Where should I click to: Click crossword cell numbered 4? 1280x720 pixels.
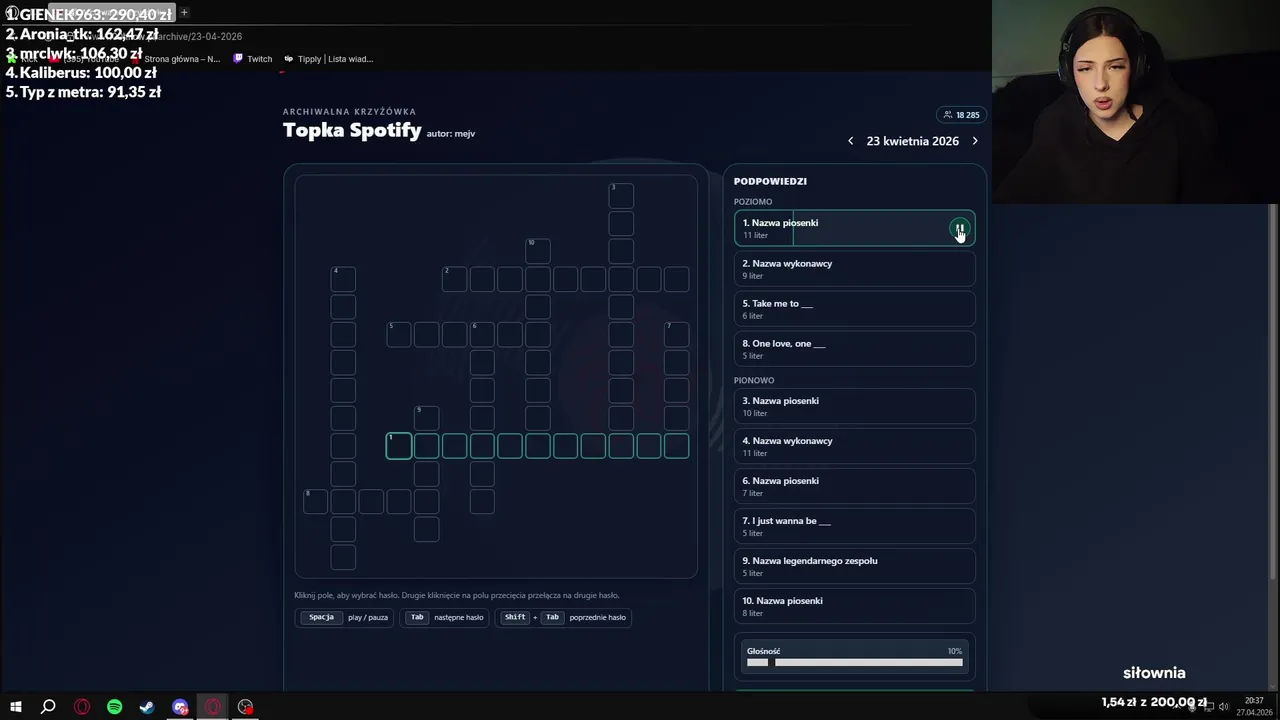[343, 278]
